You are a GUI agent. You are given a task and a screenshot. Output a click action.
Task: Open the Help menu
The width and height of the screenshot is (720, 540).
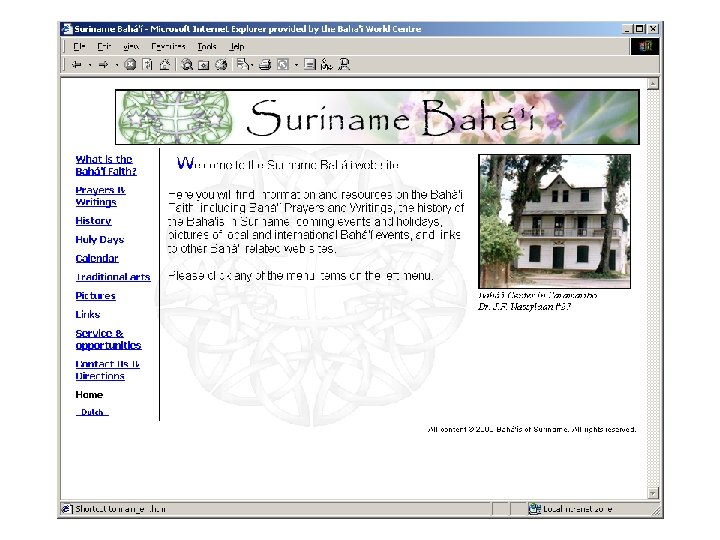coord(236,46)
